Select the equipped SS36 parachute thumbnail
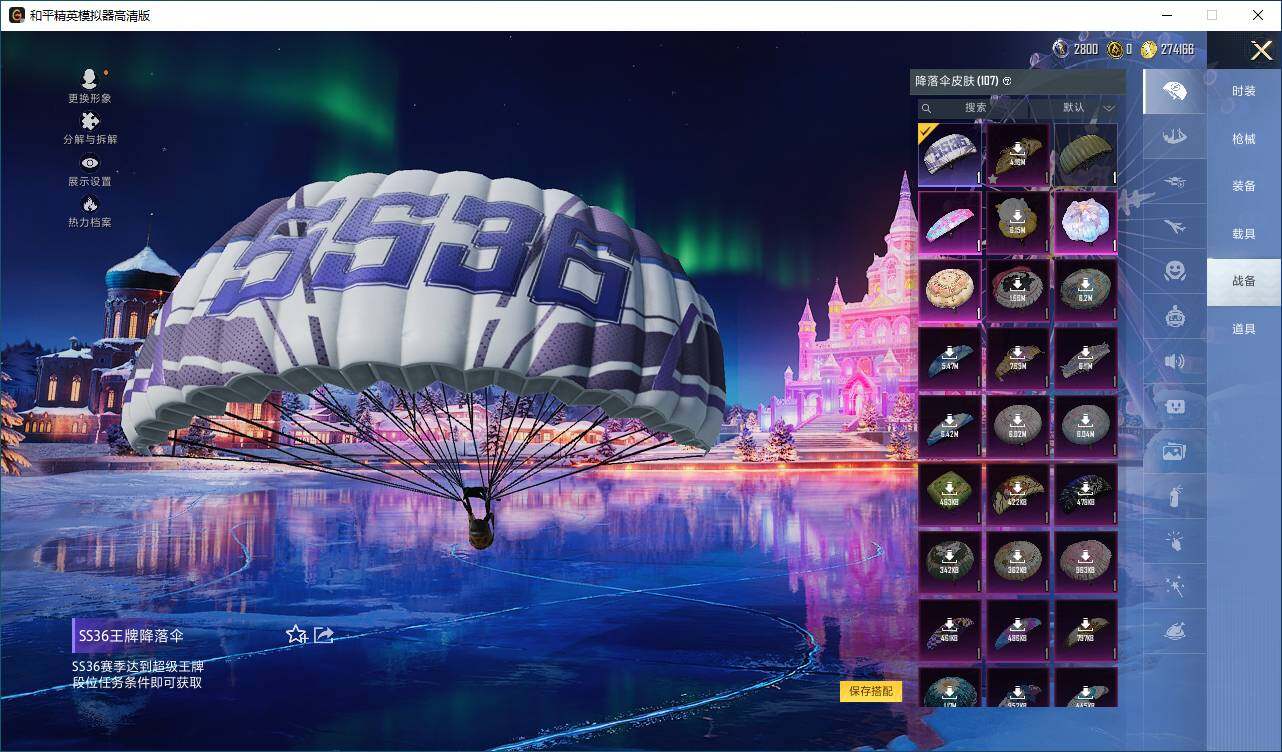1282x752 pixels. point(950,155)
